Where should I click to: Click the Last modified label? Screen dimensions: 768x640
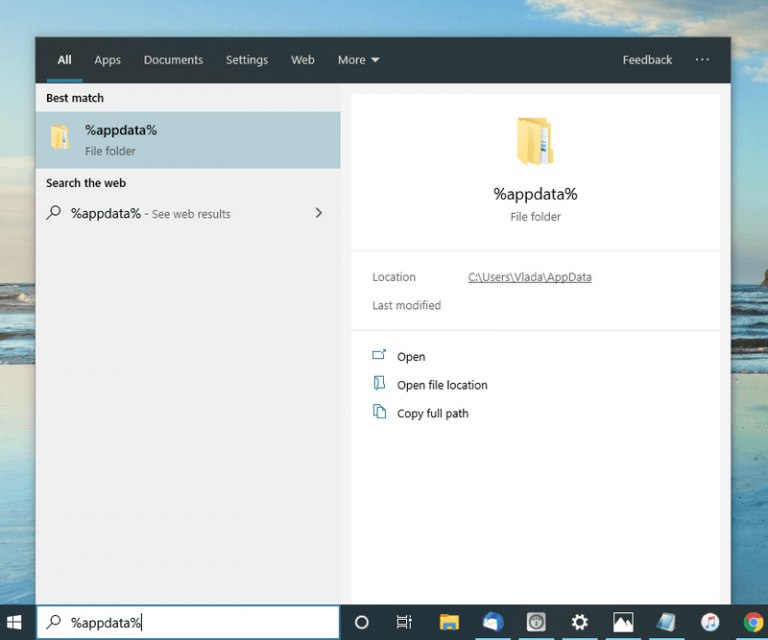click(x=406, y=305)
